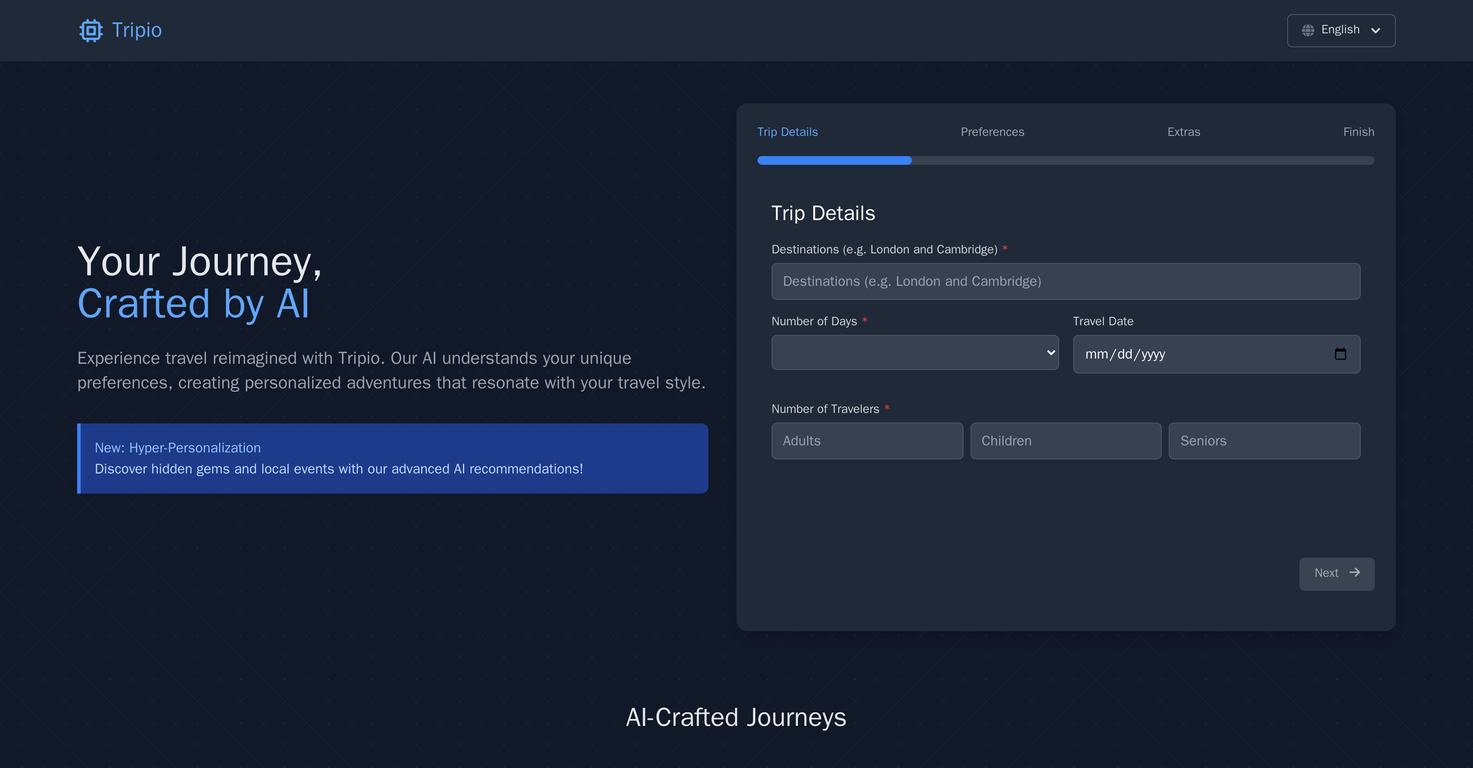This screenshot has width=1473, height=768.
Task: Switch to the Extras step tab
Action: (1183, 132)
